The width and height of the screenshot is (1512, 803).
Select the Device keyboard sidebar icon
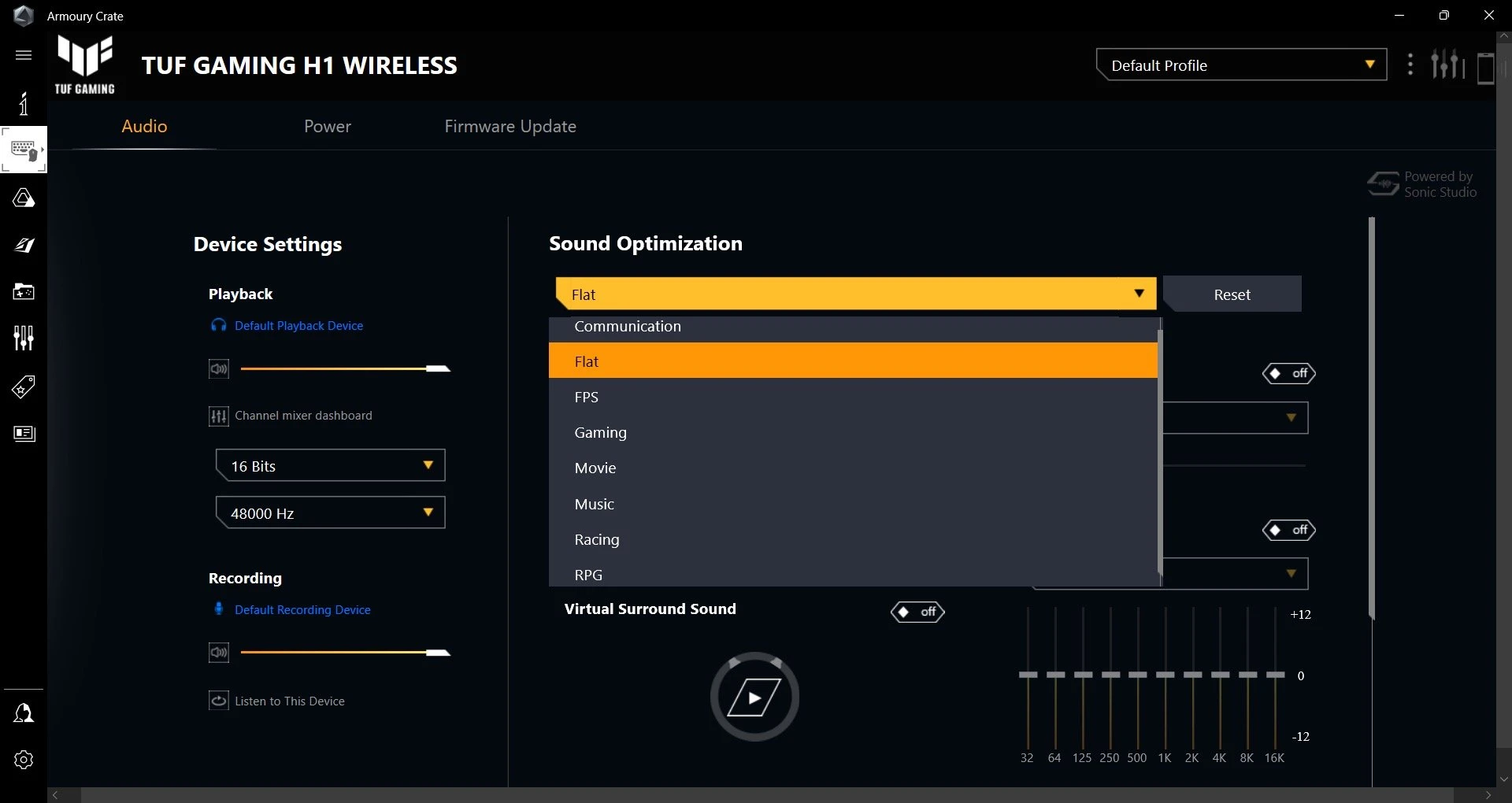(24, 150)
